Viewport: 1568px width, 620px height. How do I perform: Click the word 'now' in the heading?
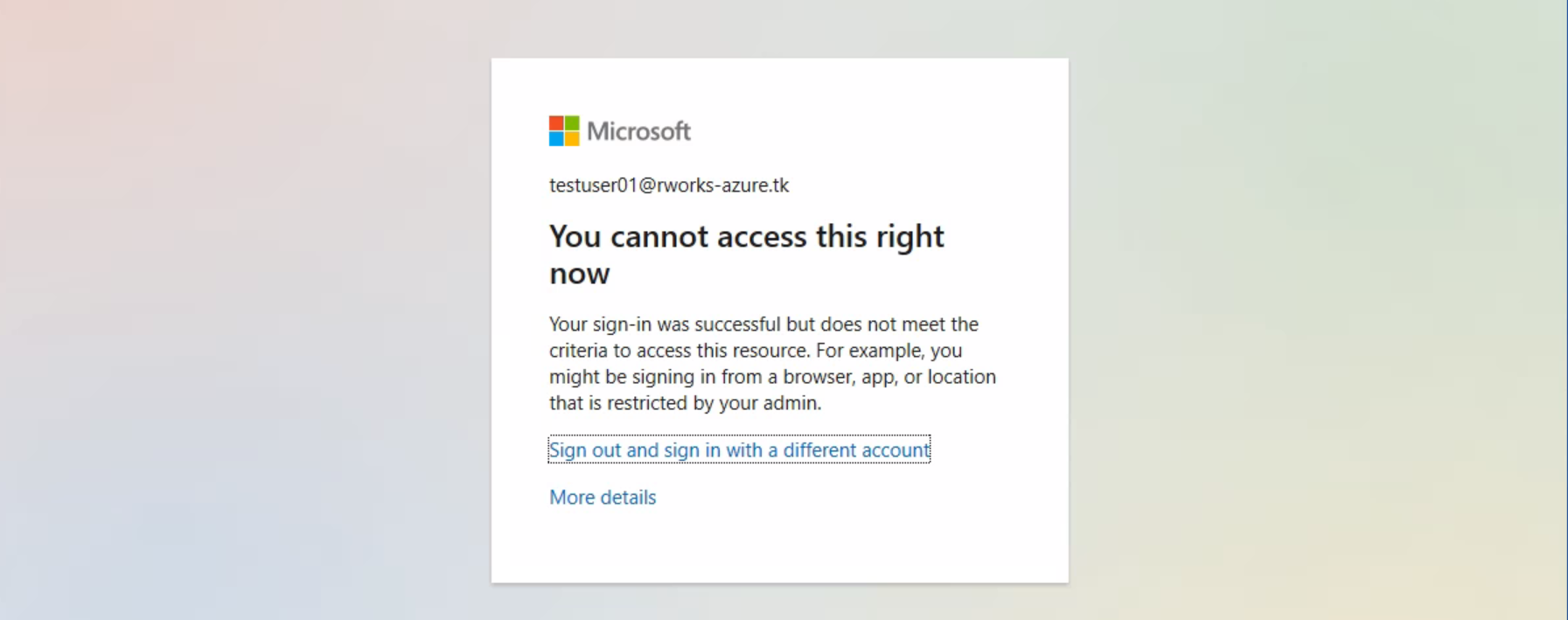579,274
